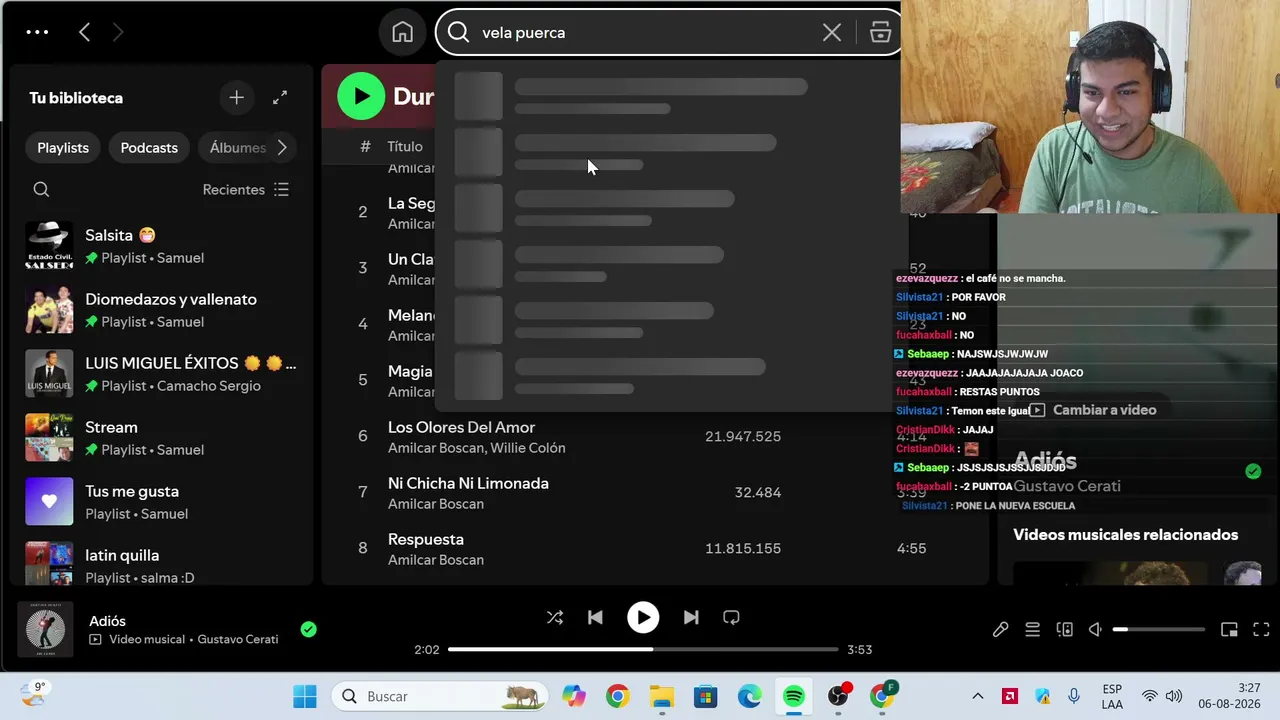Open the Salsita playlist
This screenshot has width=1280, height=720.
(x=160, y=246)
